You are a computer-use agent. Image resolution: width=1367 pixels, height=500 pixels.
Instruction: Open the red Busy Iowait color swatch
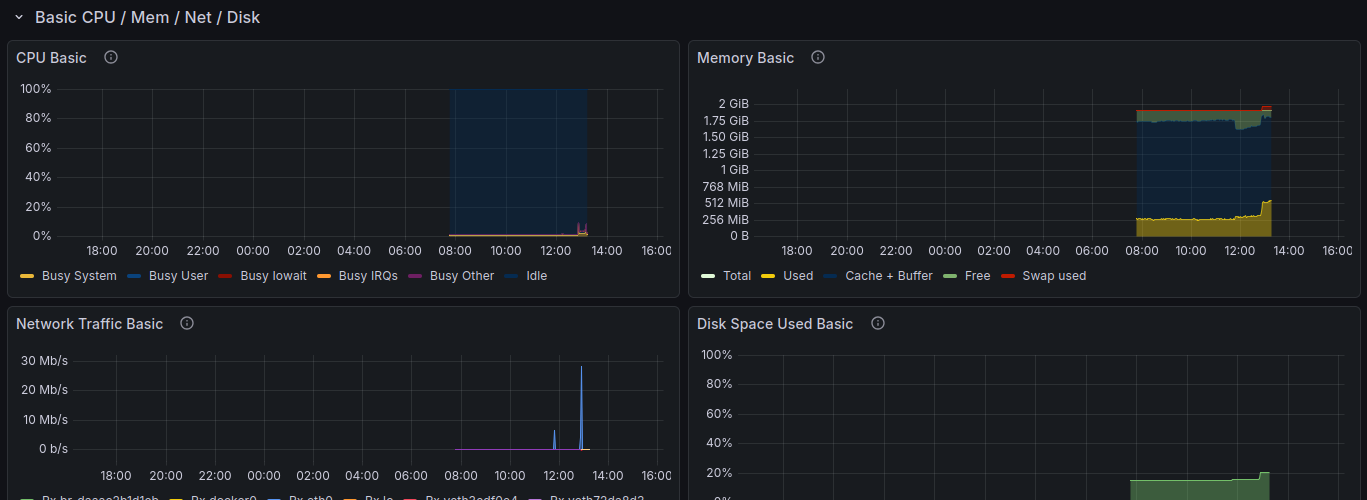(x=225, y=276)
